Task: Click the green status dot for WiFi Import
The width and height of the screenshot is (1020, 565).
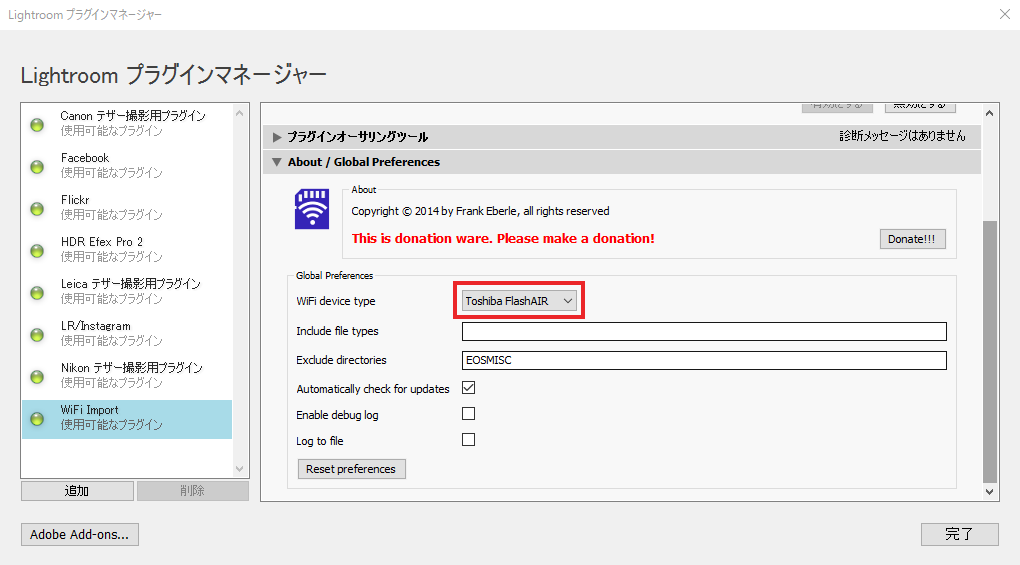Action: coord(37,419)
